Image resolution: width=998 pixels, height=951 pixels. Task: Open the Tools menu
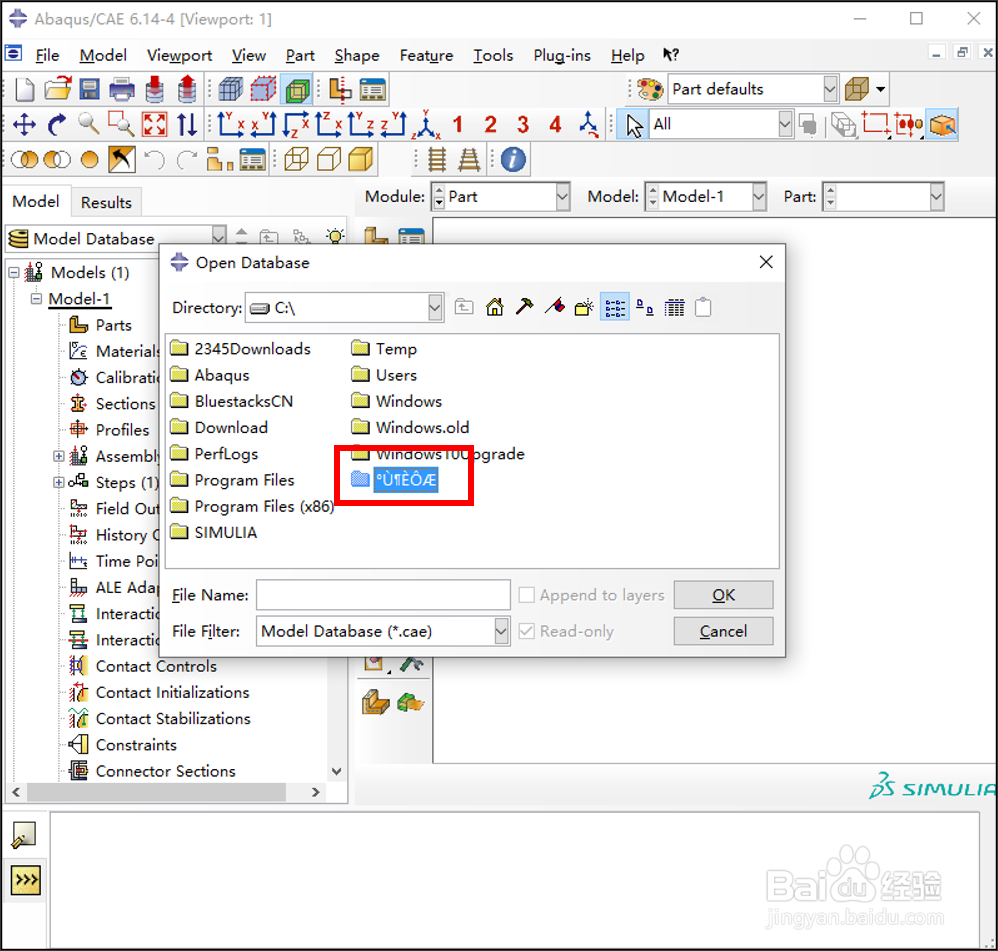493,55
